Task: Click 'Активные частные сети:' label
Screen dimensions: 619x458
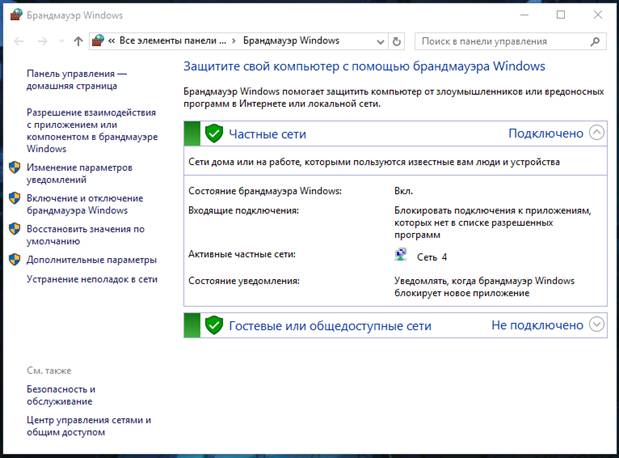Action: tap(242, 254)
